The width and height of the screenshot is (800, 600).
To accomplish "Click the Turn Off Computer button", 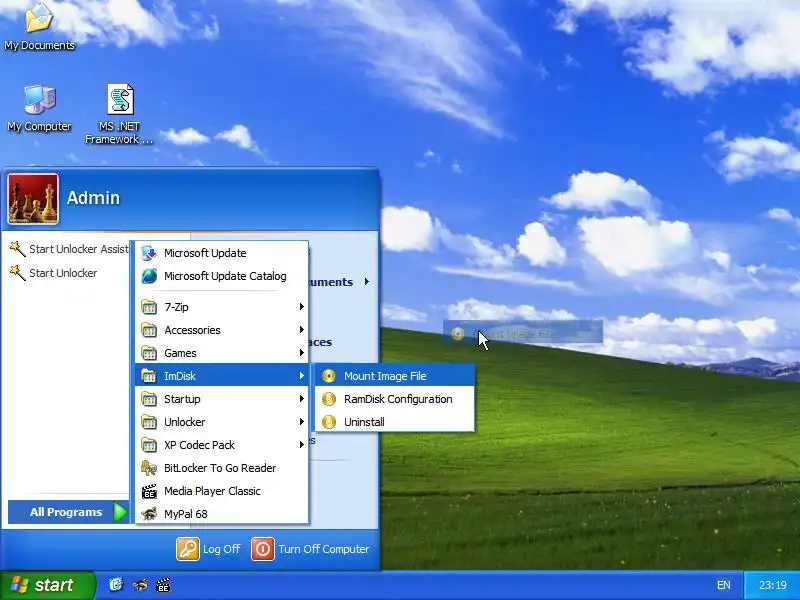I will [310, 549].
